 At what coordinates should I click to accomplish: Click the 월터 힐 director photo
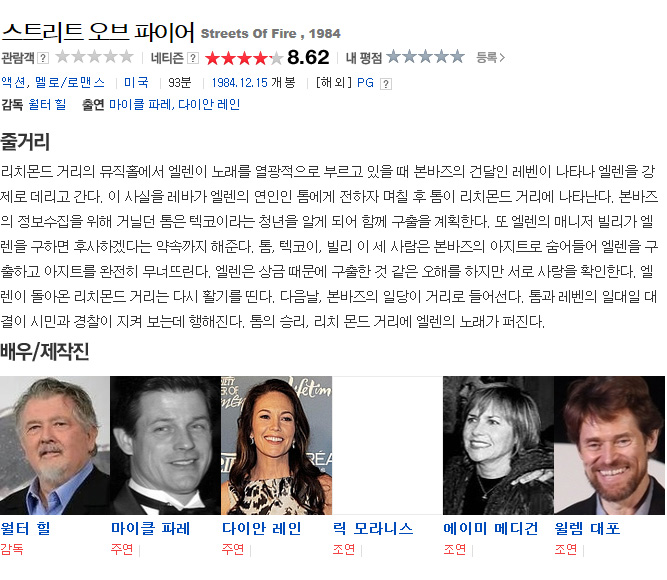tap(55, 445)
